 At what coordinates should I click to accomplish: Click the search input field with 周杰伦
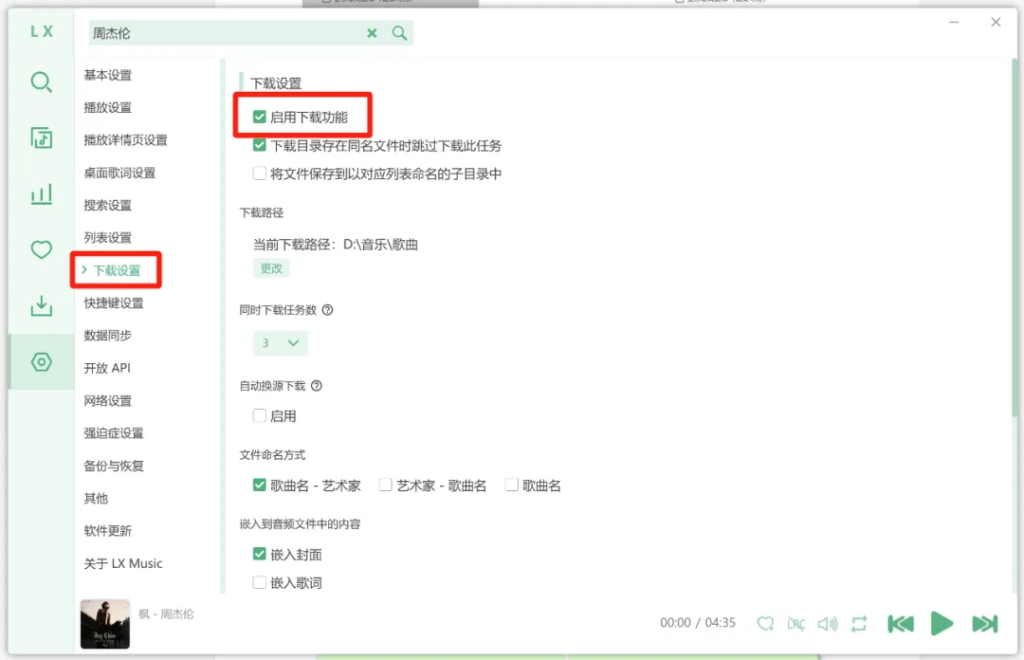225,33
